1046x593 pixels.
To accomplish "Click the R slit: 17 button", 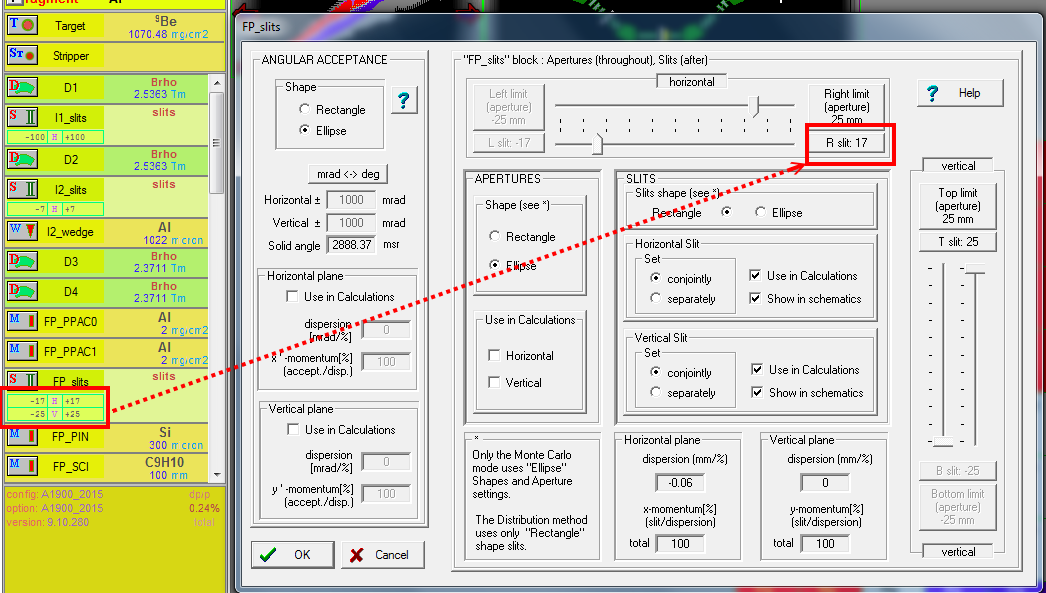I will (846, 143).
